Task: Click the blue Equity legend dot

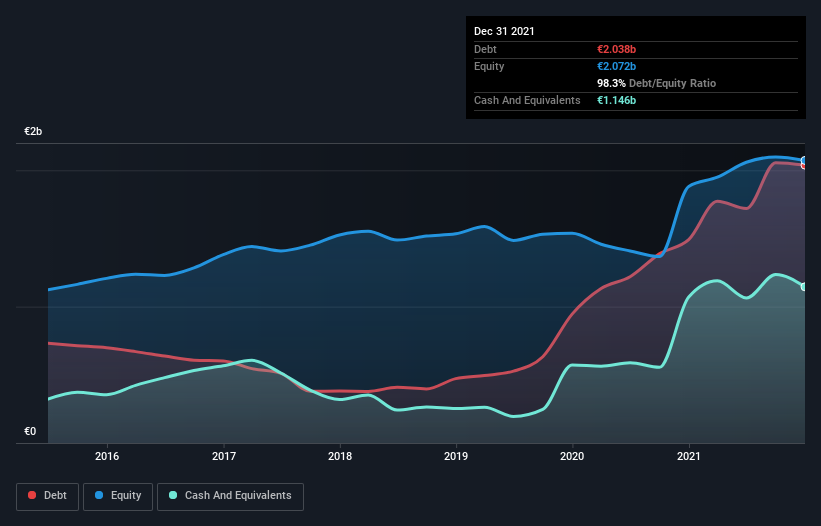Action: (99, 495)
